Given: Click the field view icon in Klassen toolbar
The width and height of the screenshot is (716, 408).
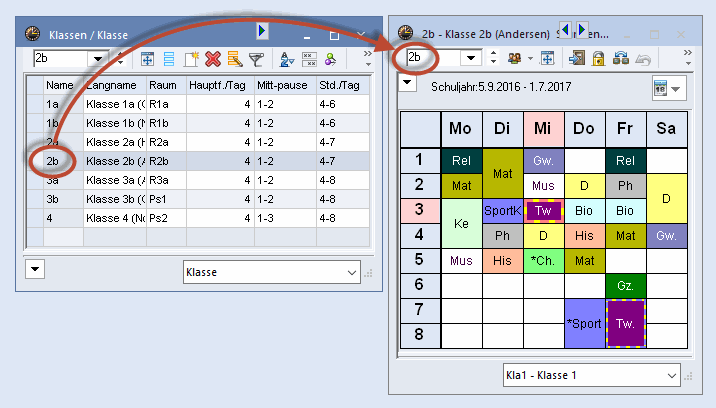Looking at the screenshot, I should 309,59.
